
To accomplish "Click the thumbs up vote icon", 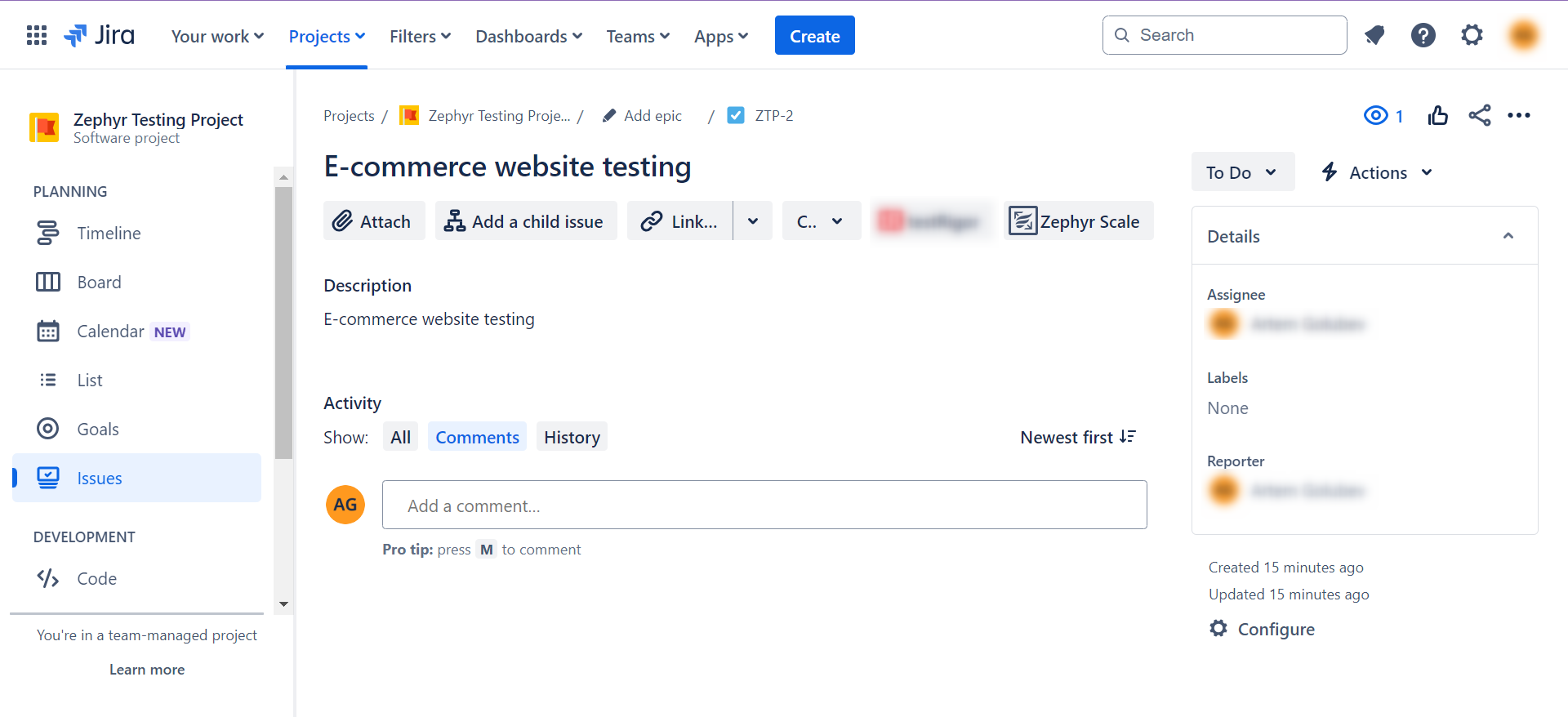I will click(x=1437, y=116).
